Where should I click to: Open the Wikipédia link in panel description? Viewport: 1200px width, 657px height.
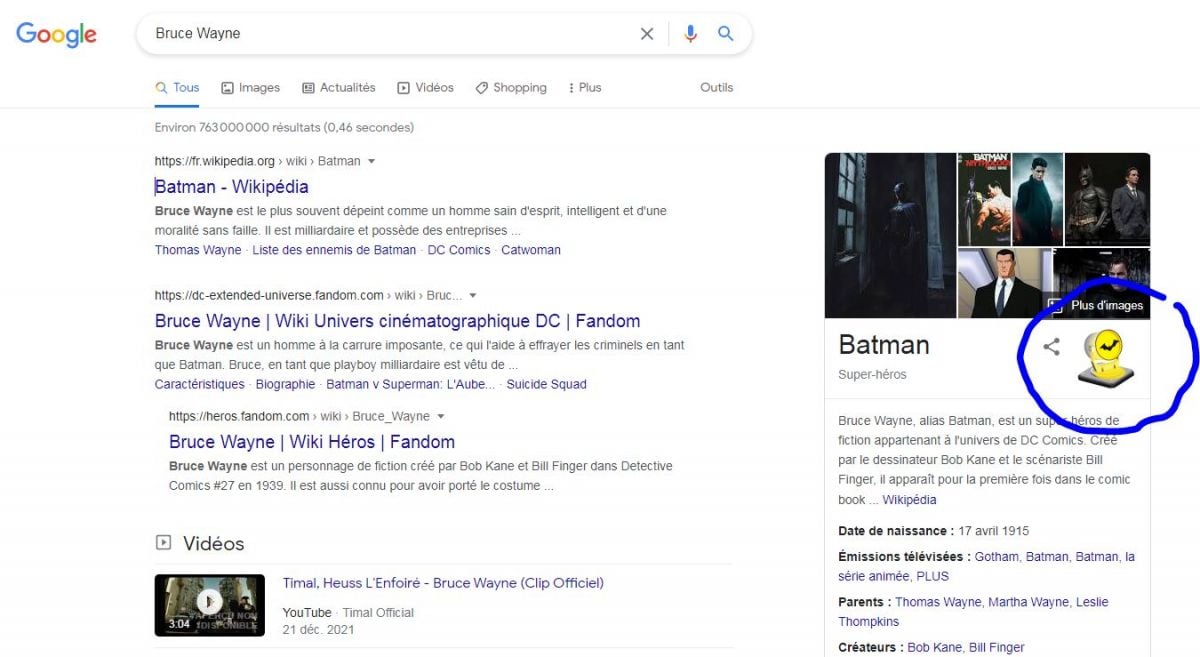(x=909, y=499)
